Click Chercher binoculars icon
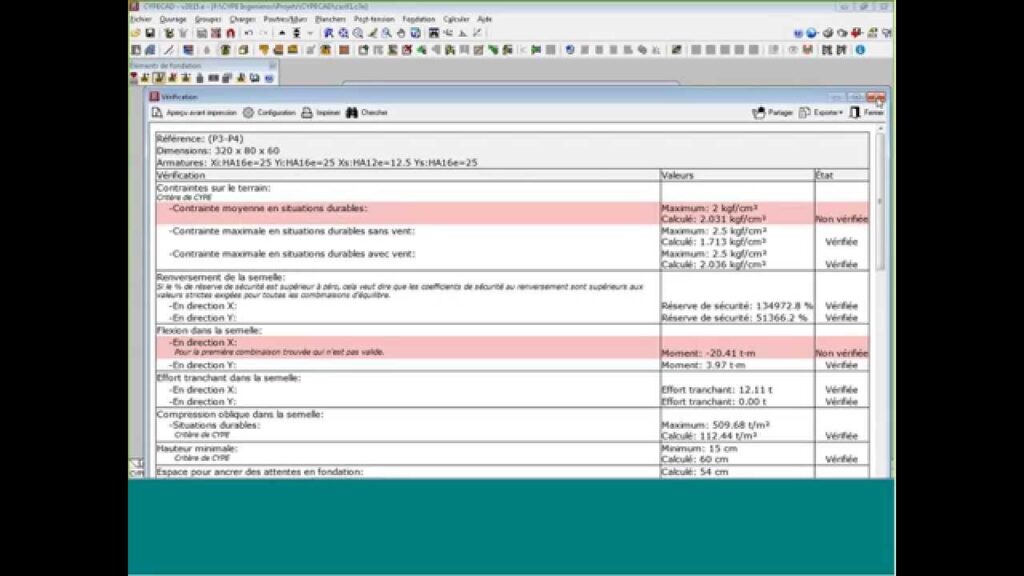The height and width of the screenshot is (576, 1024). click(352, 113)
